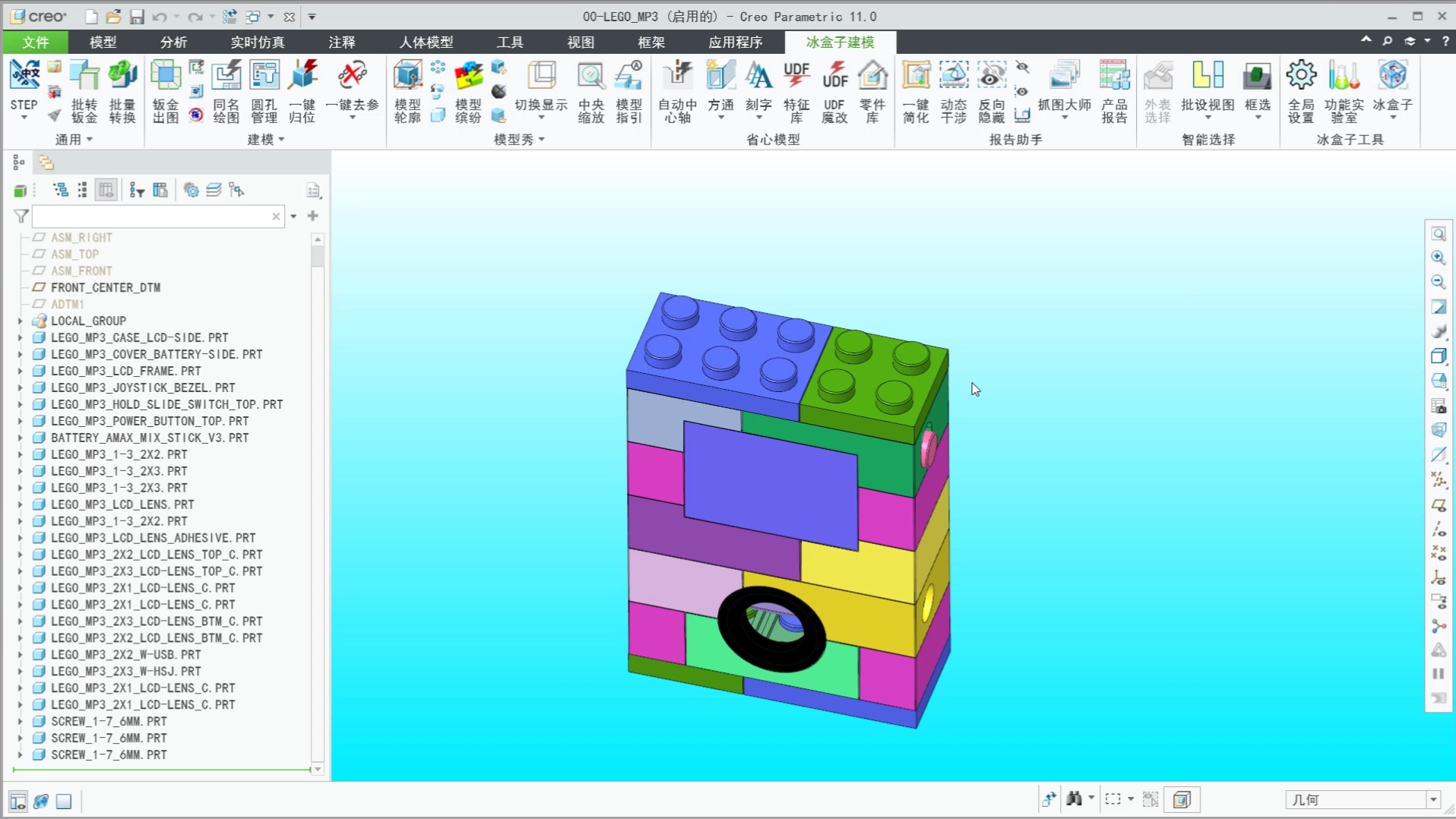
Task: Switch to the 模型 ribbon tab
Action: click(x=103, y=42)
